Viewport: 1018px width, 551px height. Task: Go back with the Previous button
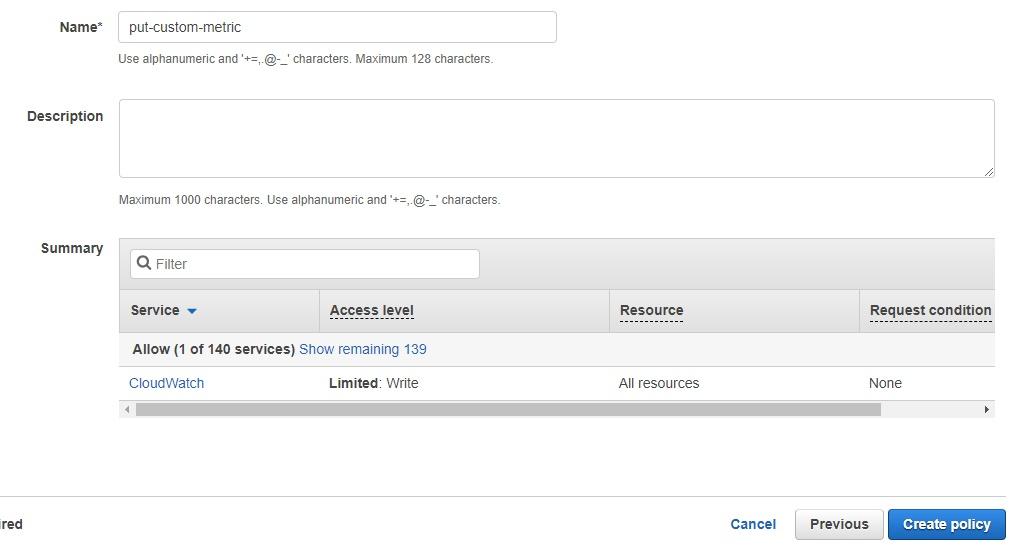coord(839,524)
